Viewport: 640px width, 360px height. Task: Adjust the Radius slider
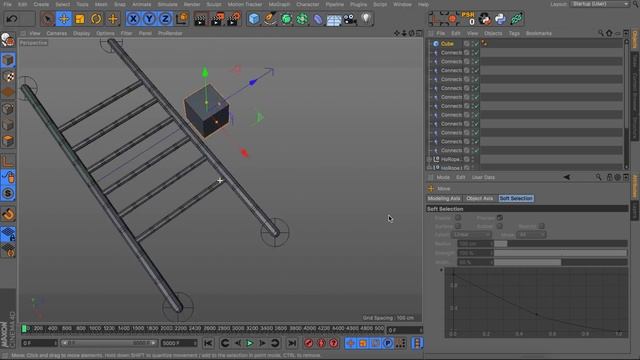tap(560, 244)
